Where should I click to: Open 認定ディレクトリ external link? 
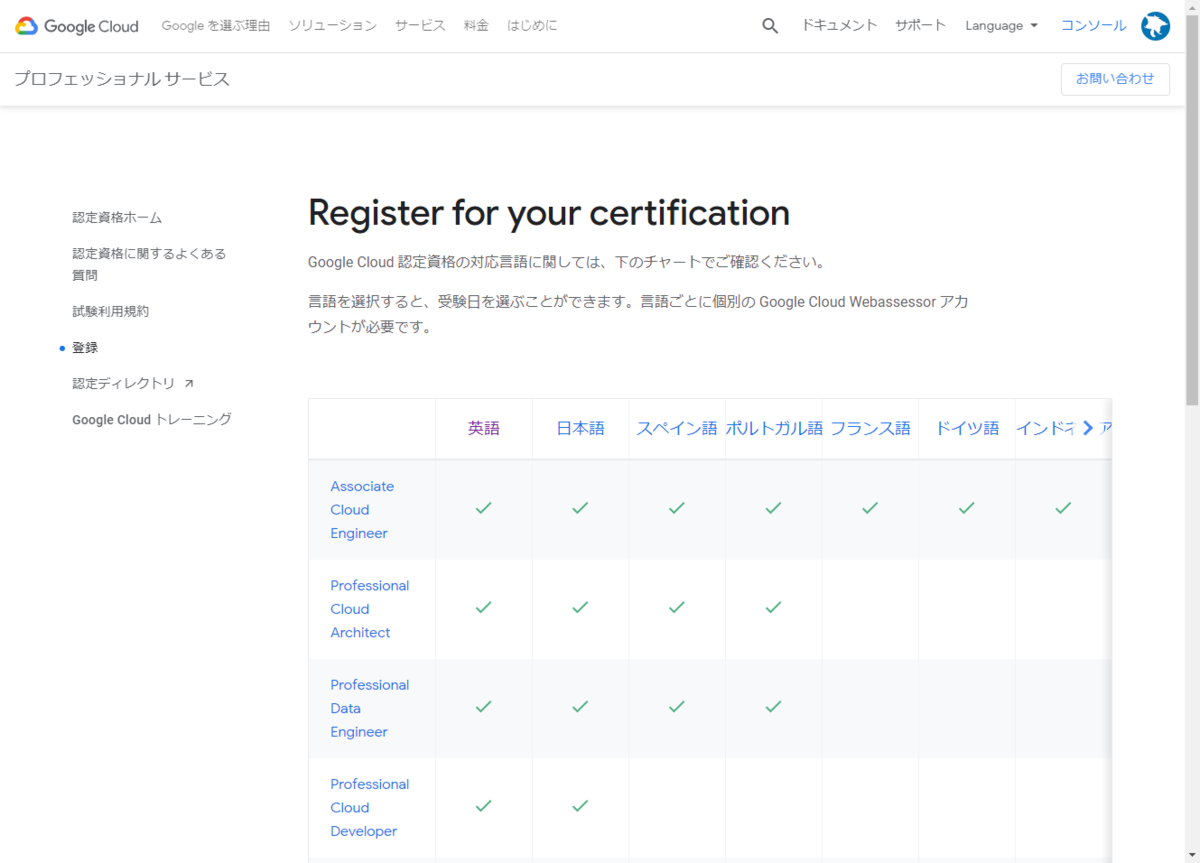(133, 383)
